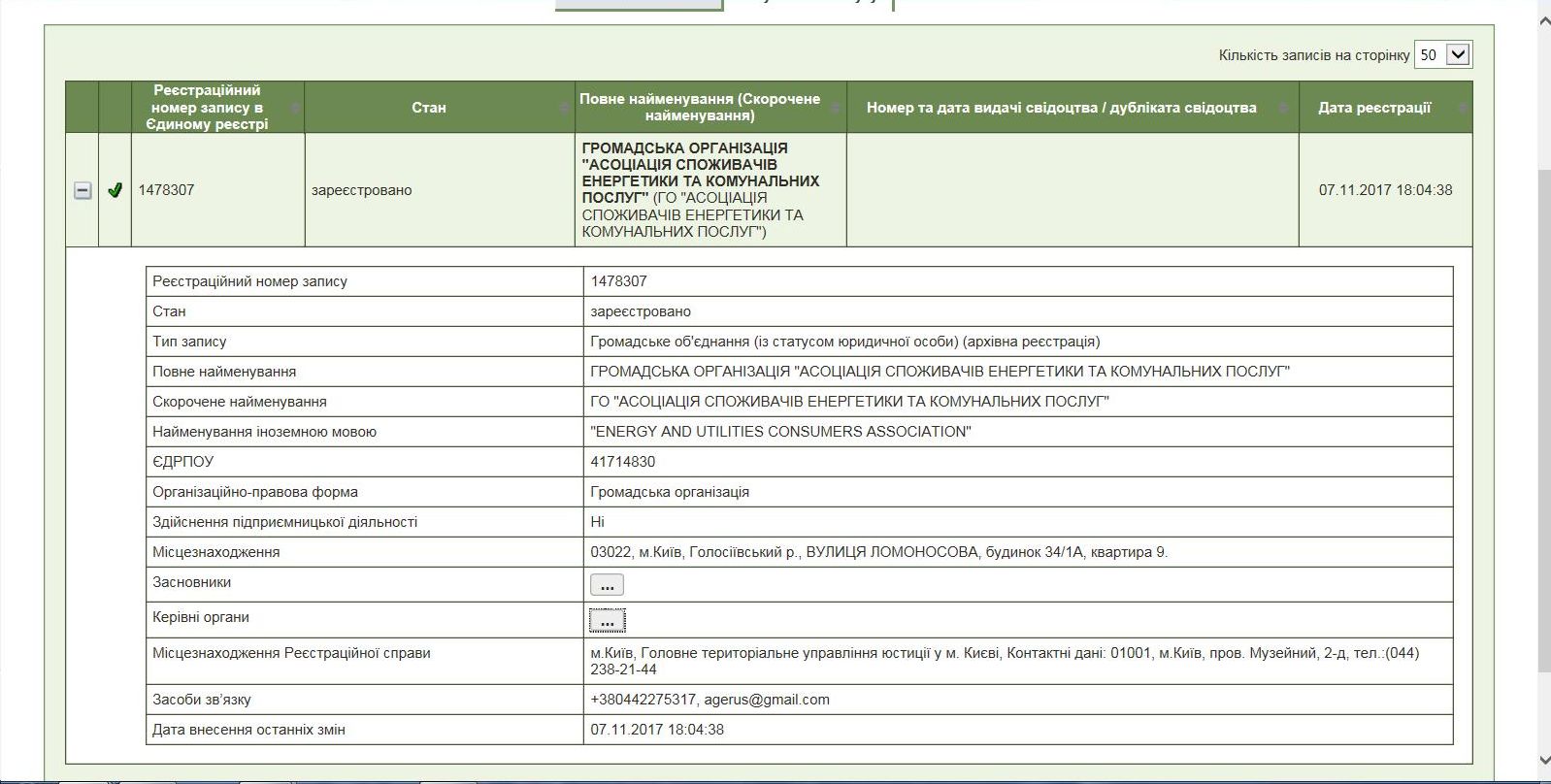Viewport: 1551px width, 784px height.
Task: Click the bold organization name in results row
Action: [699, 173]
